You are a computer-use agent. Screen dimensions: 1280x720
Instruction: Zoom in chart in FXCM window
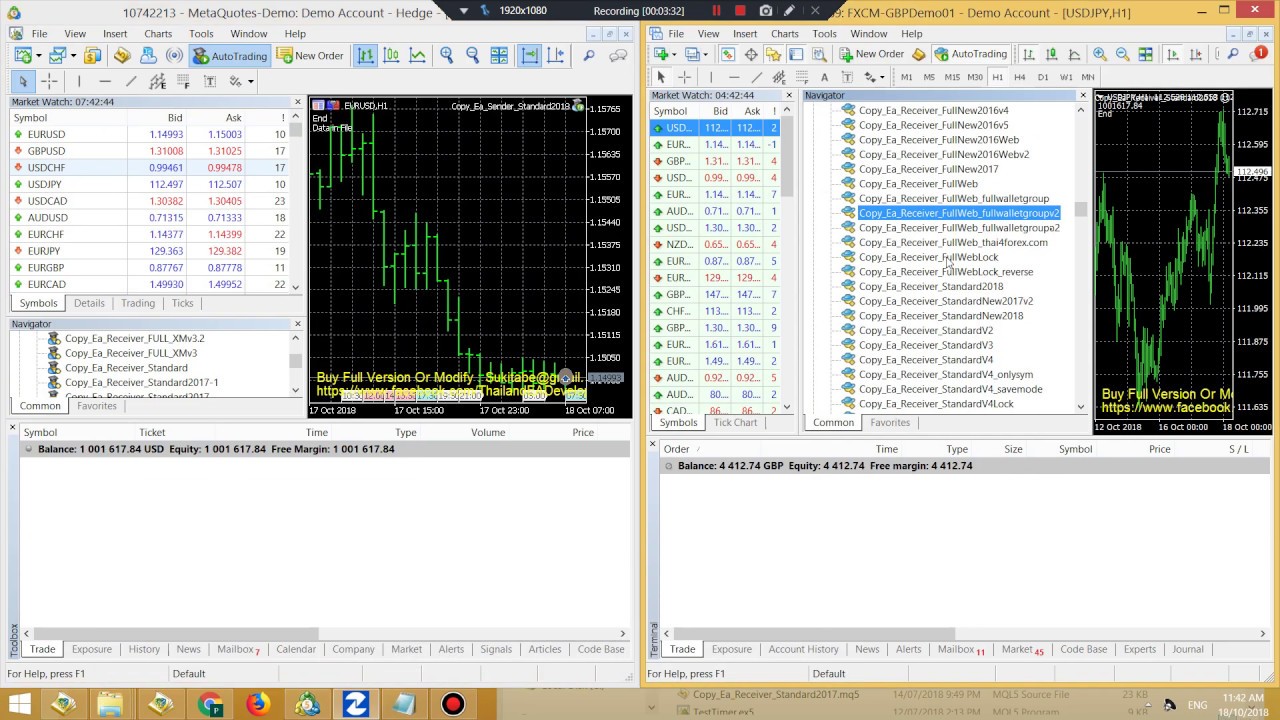1099,54
